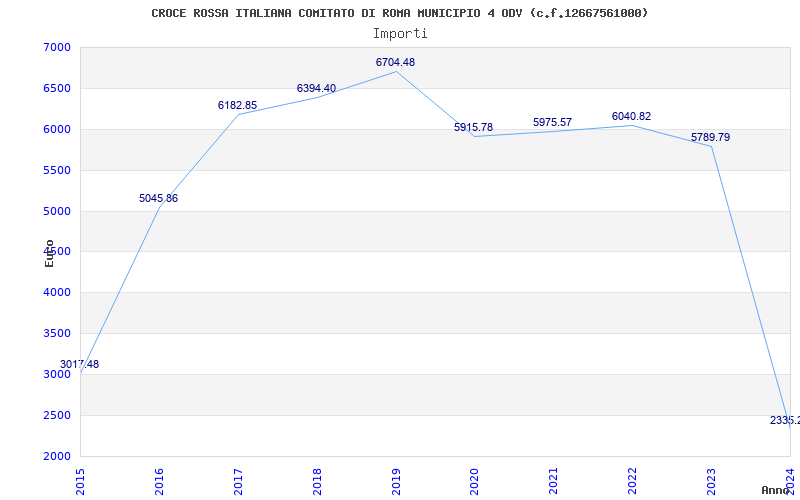The height and width of the screenshot is (500, 800).
Task: Click the Importi subtitle
Action: pyautogui.click(x=400, y=34)
